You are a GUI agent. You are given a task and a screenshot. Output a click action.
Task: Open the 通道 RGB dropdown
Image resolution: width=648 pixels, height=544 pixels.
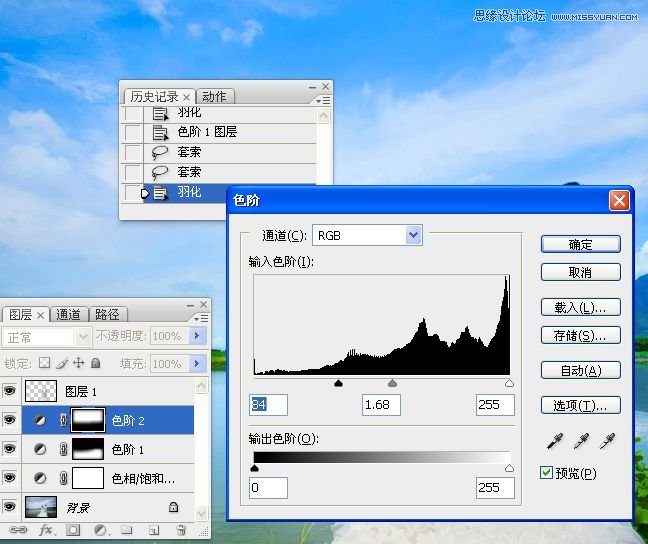point(413,235)
